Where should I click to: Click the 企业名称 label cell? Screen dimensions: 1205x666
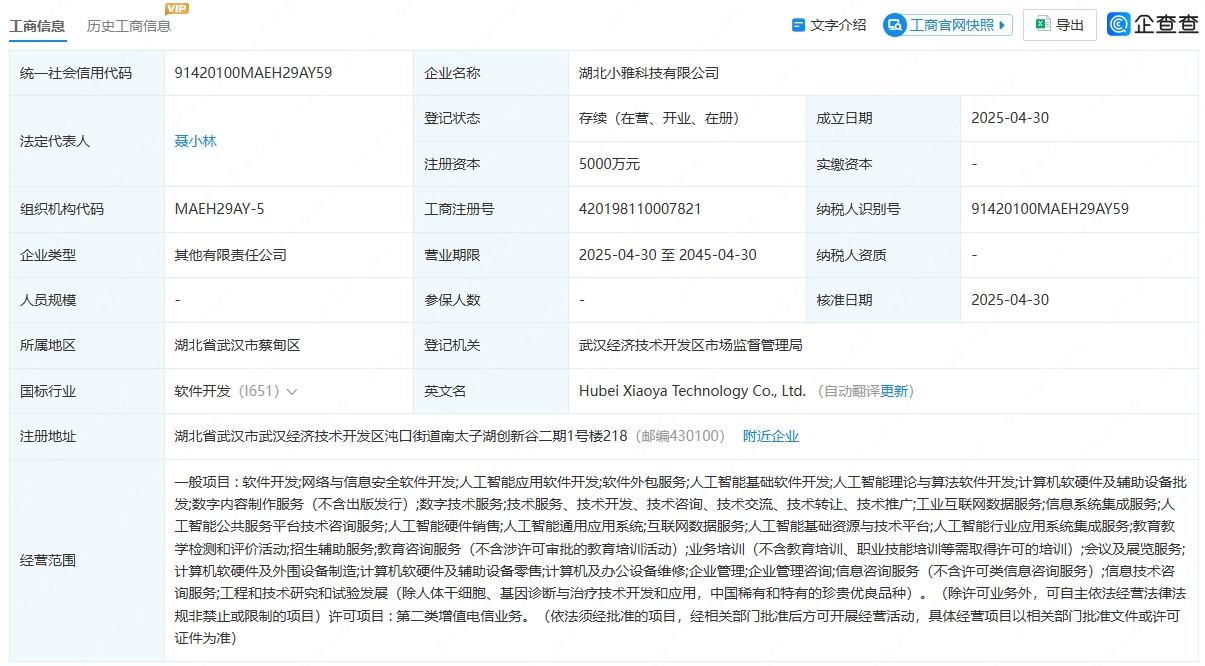click(491, 73)
